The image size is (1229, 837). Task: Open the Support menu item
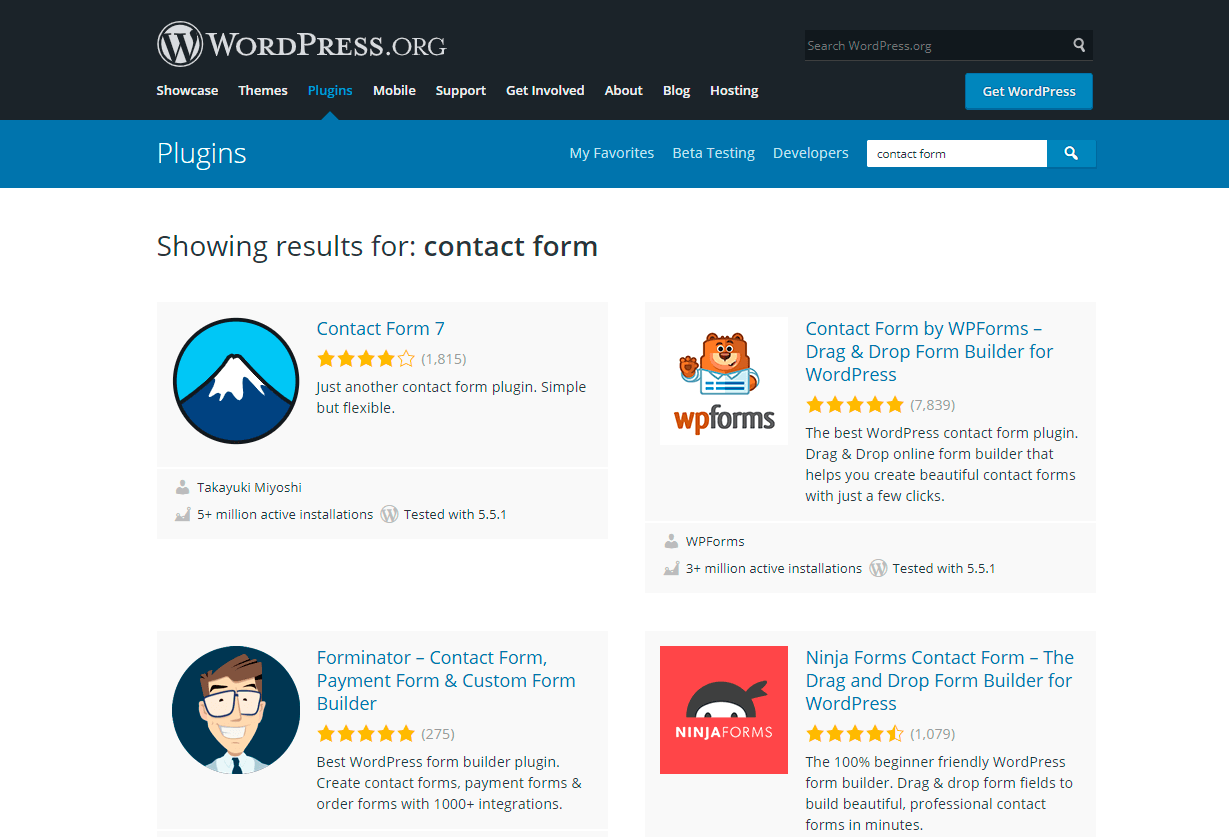[461, 90]
